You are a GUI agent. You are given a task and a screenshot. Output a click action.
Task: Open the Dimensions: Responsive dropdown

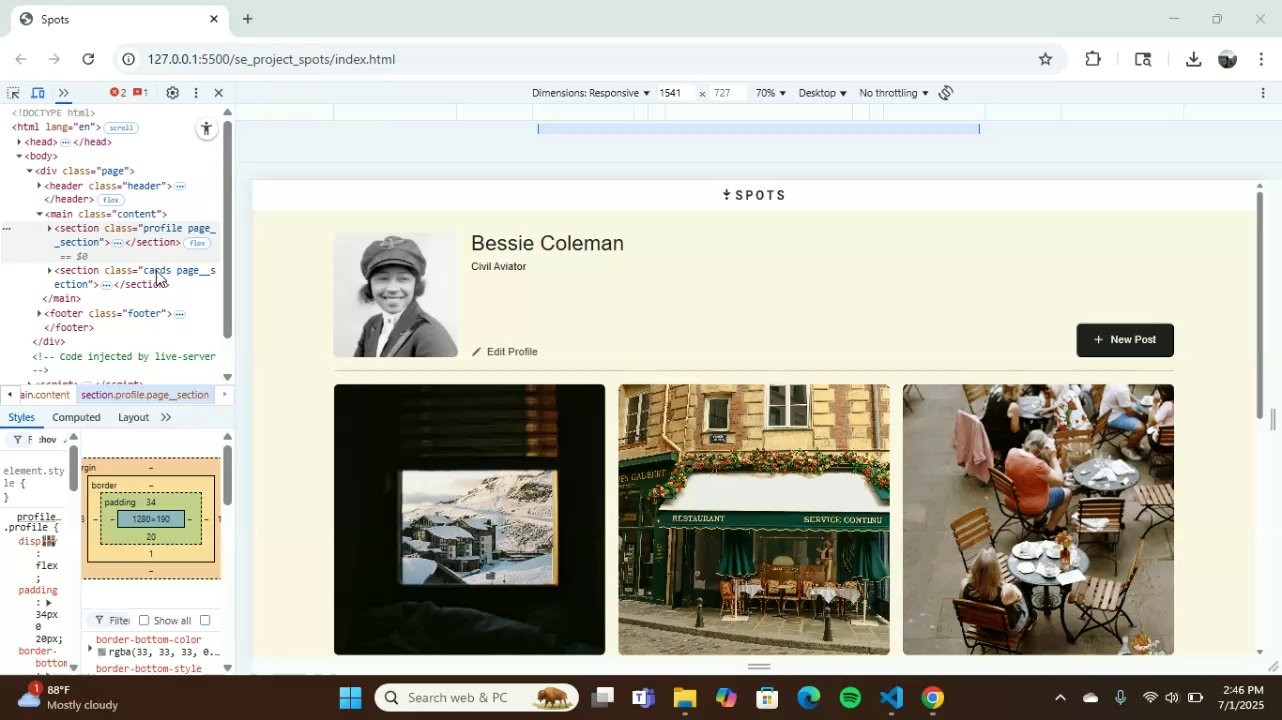pos(591,93)
